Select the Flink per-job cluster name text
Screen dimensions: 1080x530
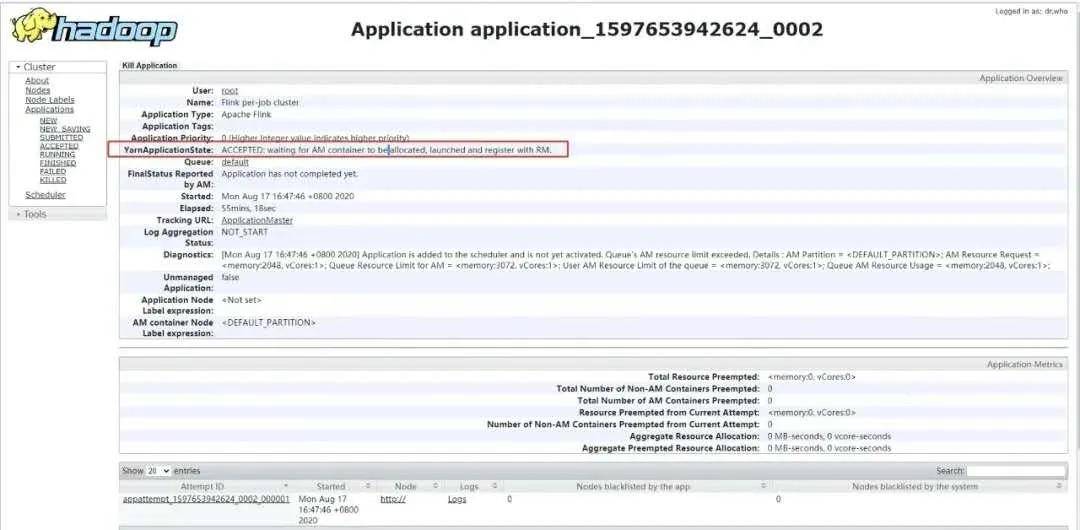260,103
